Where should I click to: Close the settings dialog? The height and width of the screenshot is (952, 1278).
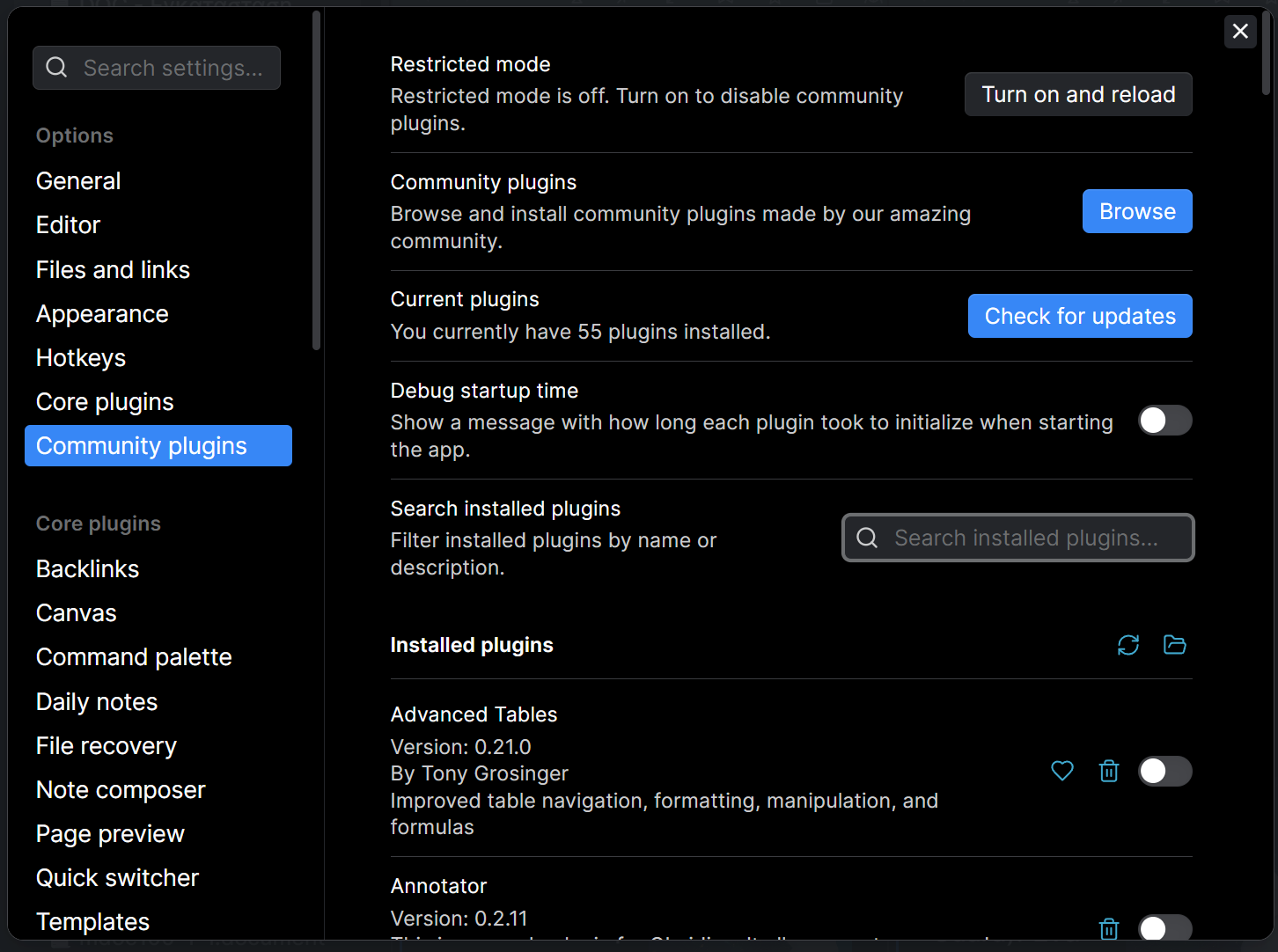[1240, 32]
